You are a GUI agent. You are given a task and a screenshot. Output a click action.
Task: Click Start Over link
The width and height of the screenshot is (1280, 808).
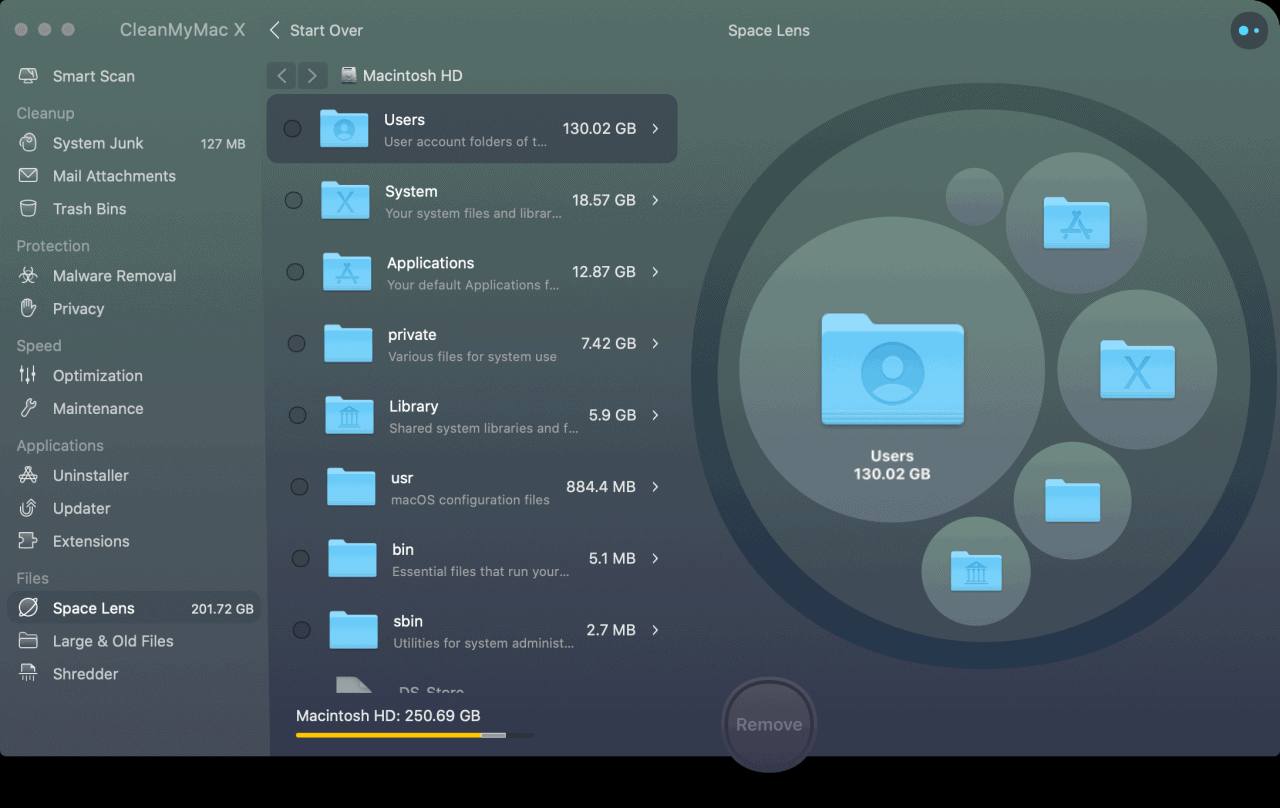(x=316, y=31)
